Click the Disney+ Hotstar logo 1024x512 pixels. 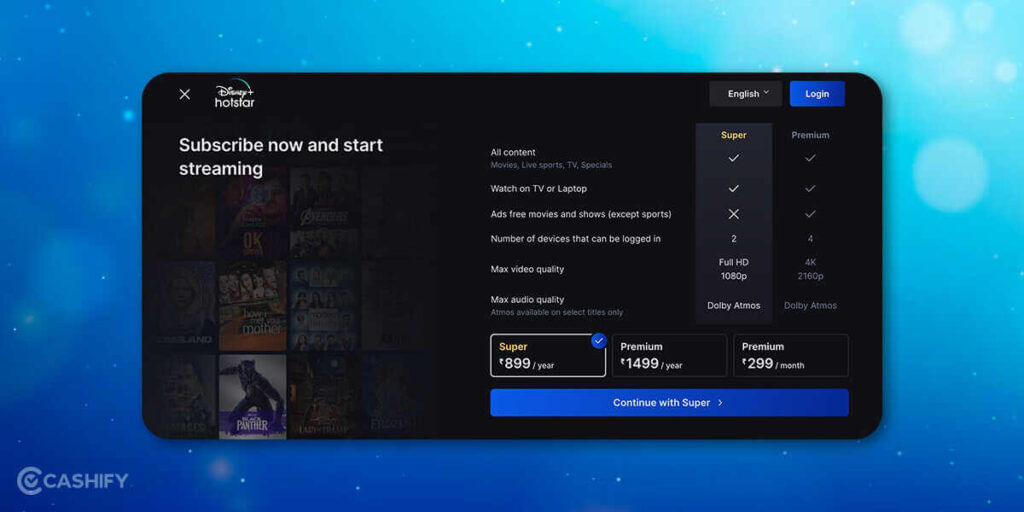click(x=234, y=93)
